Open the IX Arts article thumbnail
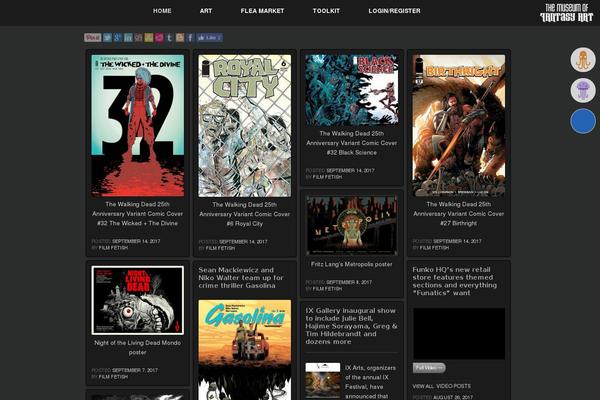600x400 pixels. click(323, 380)
